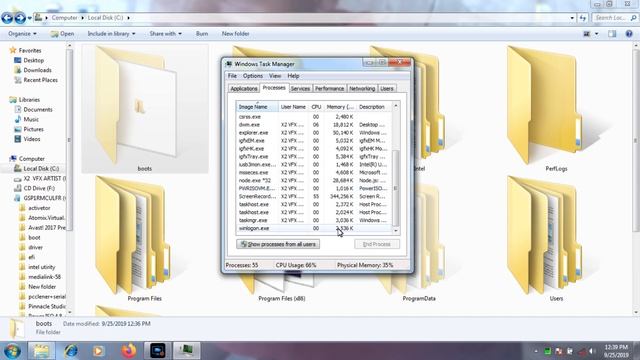Open the Program Files folder
640x360 pixels.
pos(133,235)
